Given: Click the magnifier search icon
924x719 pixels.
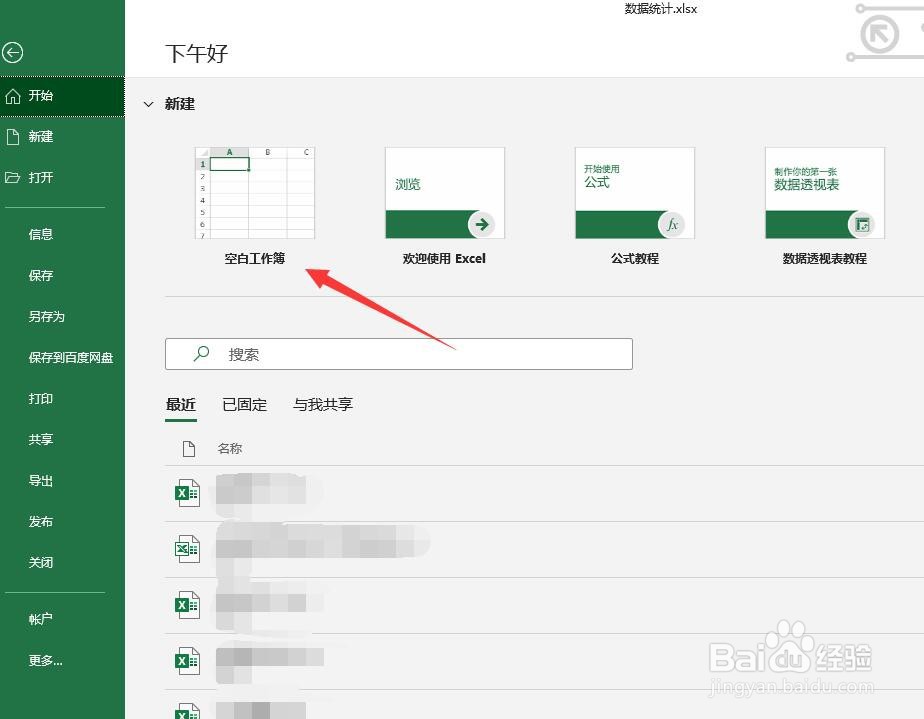Looking at the screenshot, I should pos(202,354).
